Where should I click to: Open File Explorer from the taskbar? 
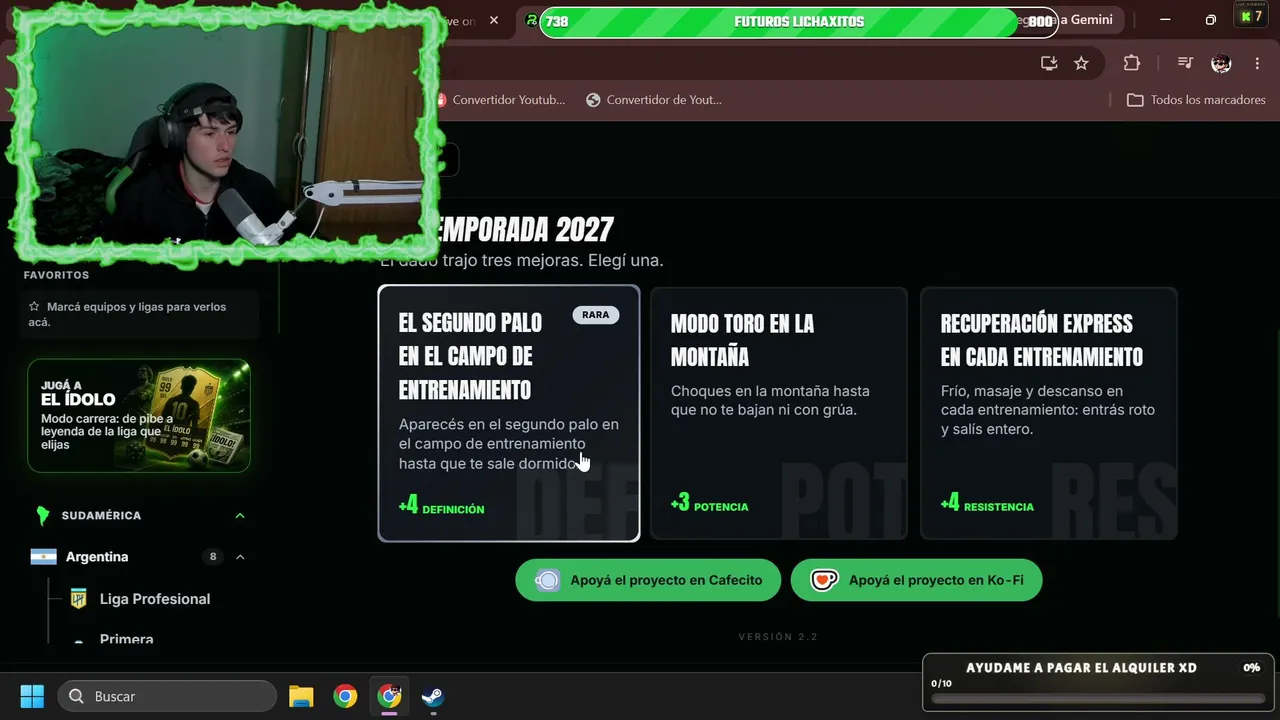click(x=301, y=696)
